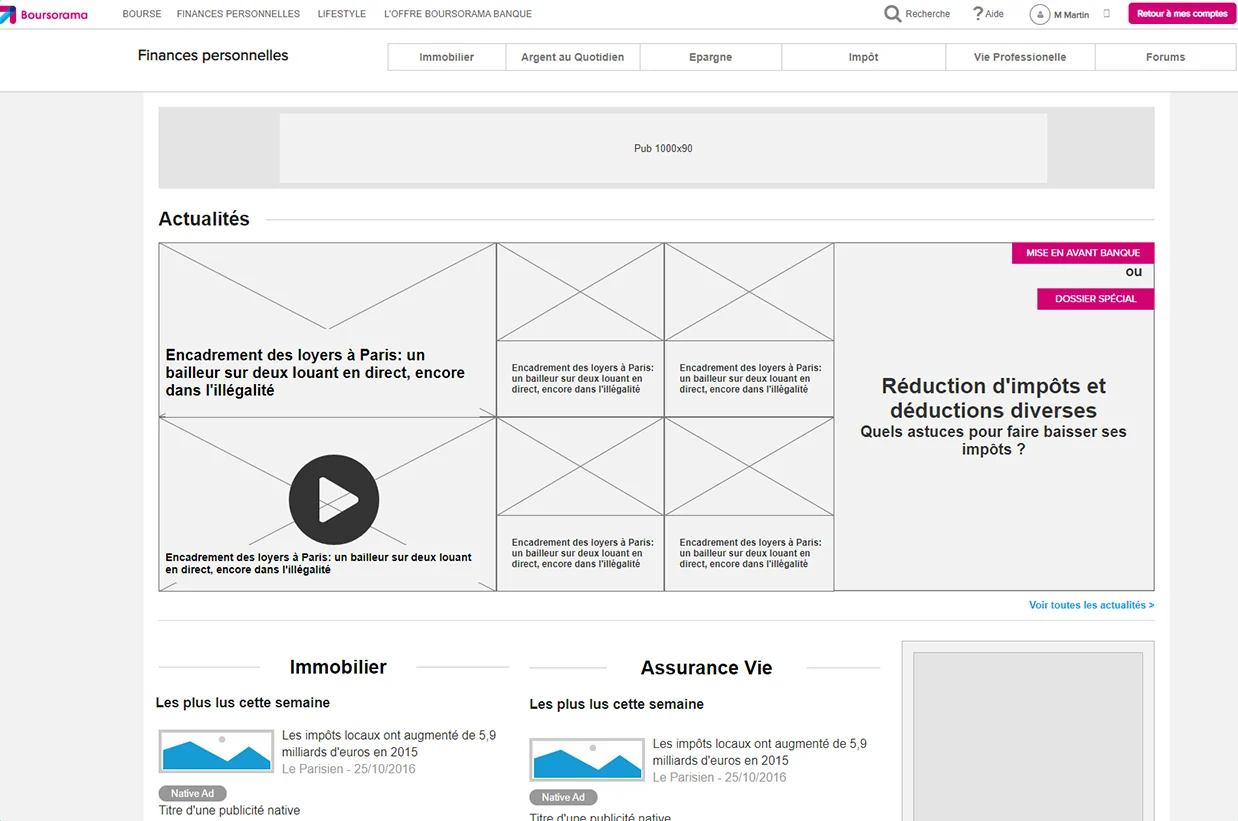Open impôts locaux article in Immobilier section
This screenshot has height=821, width=1238.
389,743
